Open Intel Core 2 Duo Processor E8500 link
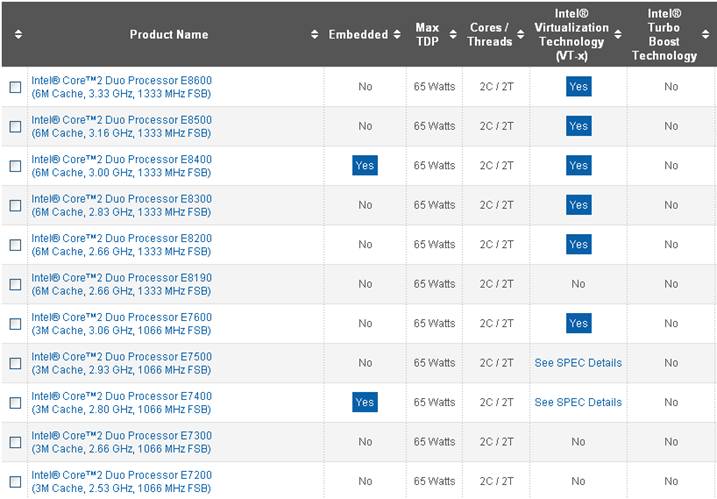This screenshot has width=717, height=499. [122, 126]
